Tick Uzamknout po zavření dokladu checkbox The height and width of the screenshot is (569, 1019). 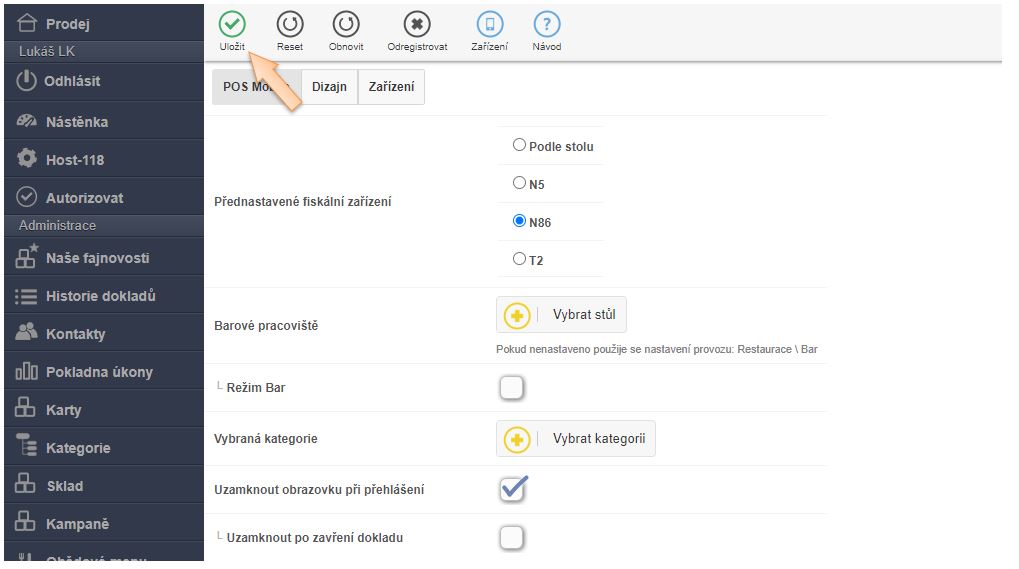(511, 538)
